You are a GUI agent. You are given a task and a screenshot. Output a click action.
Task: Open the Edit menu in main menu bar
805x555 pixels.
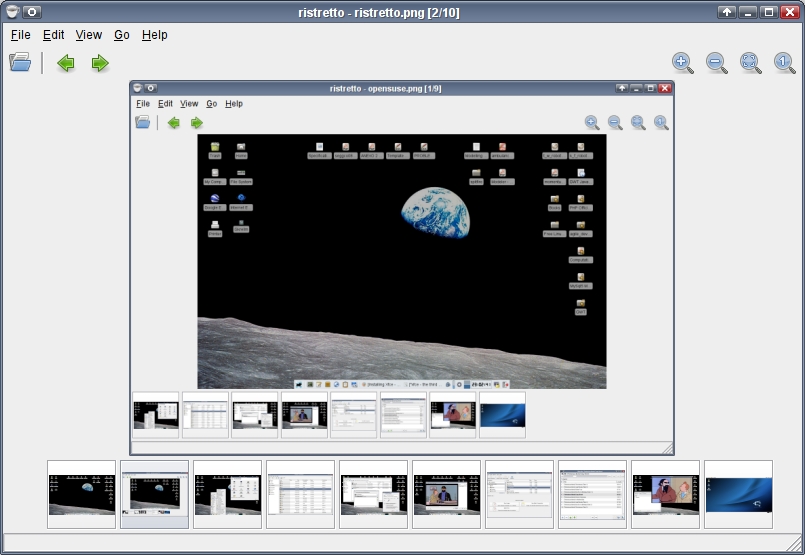[x=53, y=35]
